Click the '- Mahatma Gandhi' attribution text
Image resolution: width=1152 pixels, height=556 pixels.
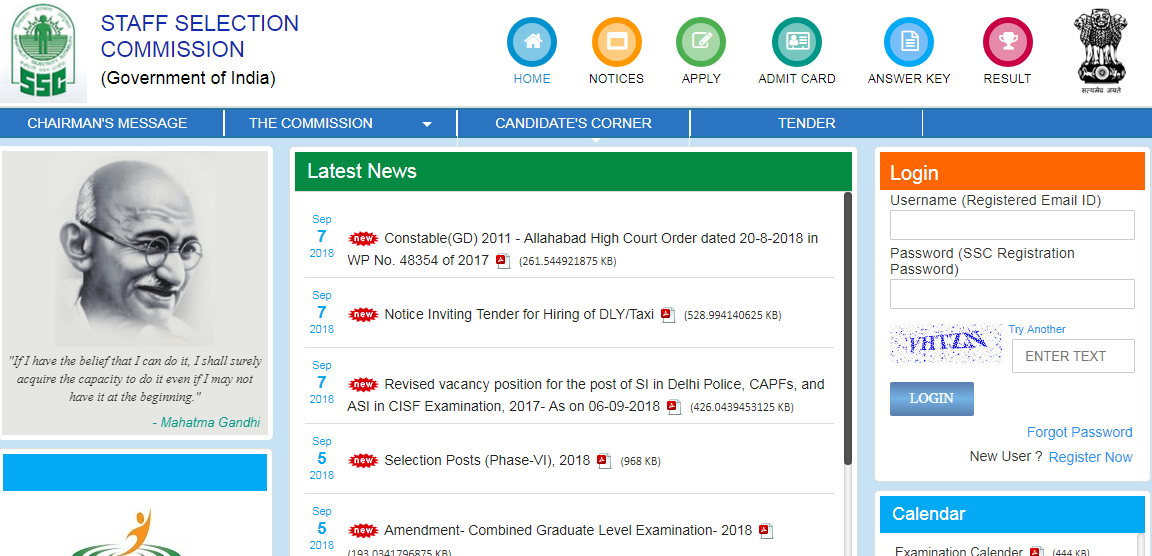[206, 422]
